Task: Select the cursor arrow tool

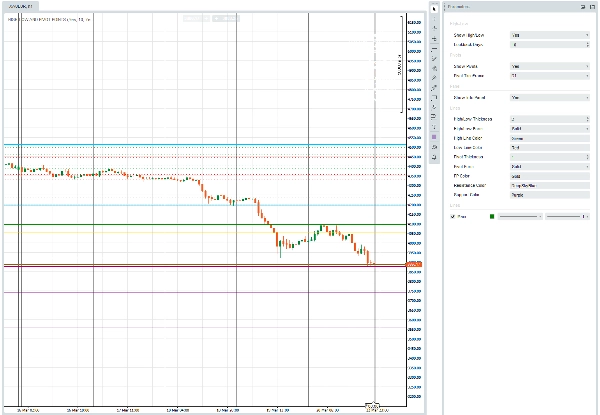Action: click(434, 9)
